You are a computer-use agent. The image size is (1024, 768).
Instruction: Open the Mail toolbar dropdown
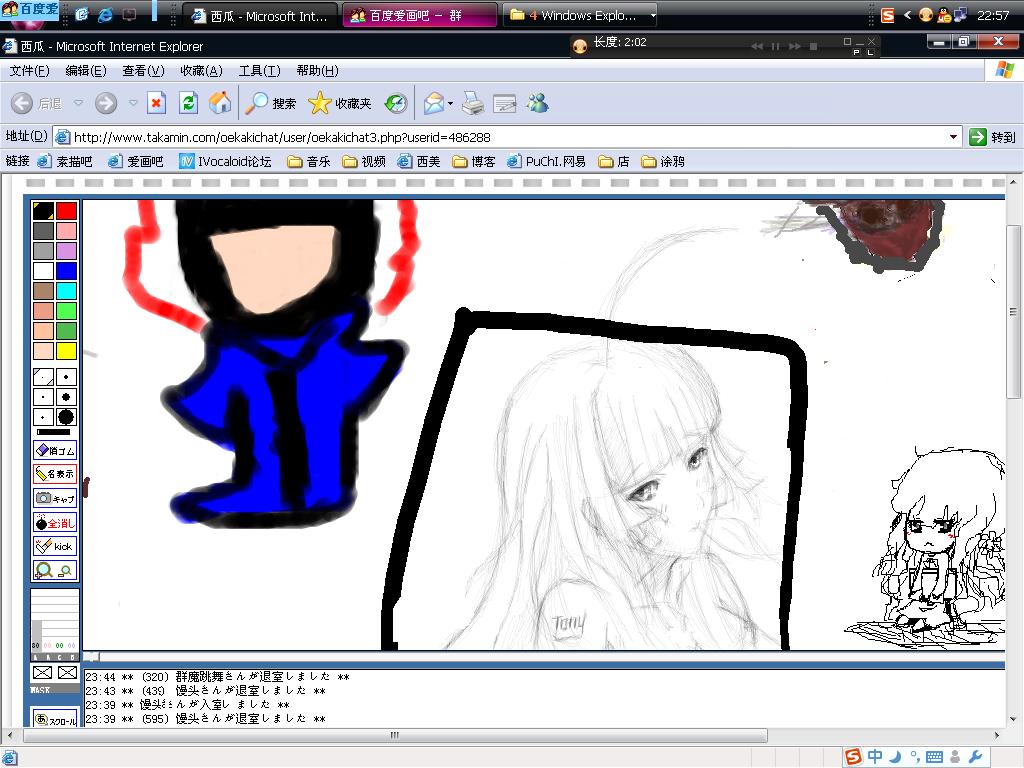tap(450, 103)
